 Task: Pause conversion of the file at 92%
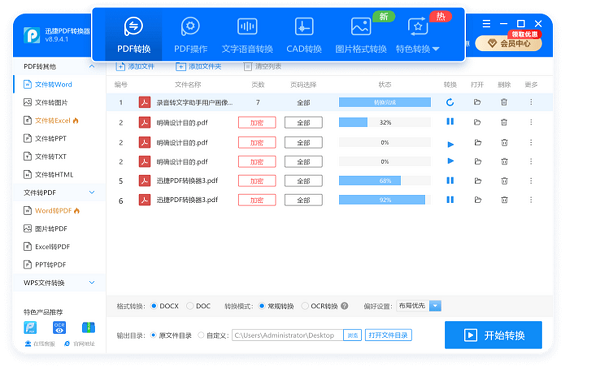[450, 199]
